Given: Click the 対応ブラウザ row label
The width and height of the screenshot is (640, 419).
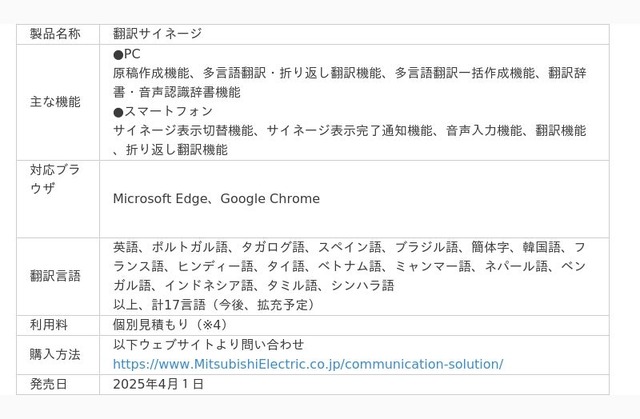Looking at the screenshot, I should 55,179.
